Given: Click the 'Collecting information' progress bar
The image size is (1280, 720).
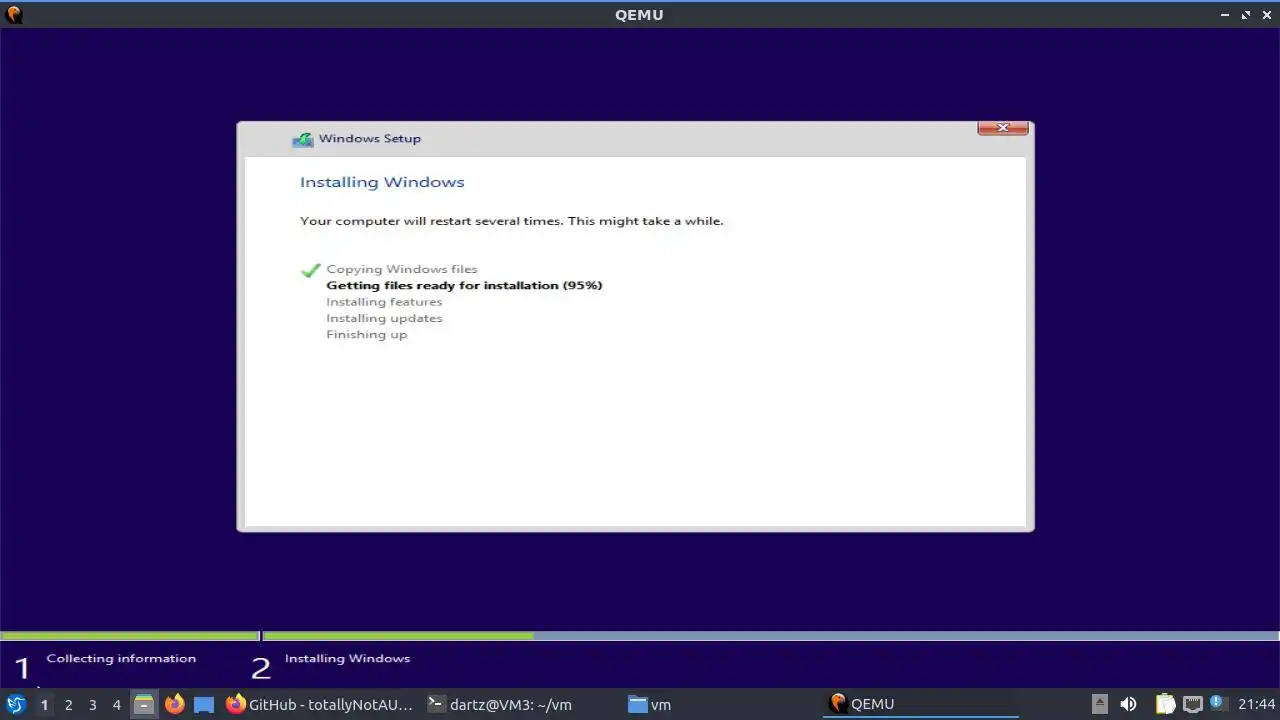Looking at the screenshot, I should (x=130, y=635).
